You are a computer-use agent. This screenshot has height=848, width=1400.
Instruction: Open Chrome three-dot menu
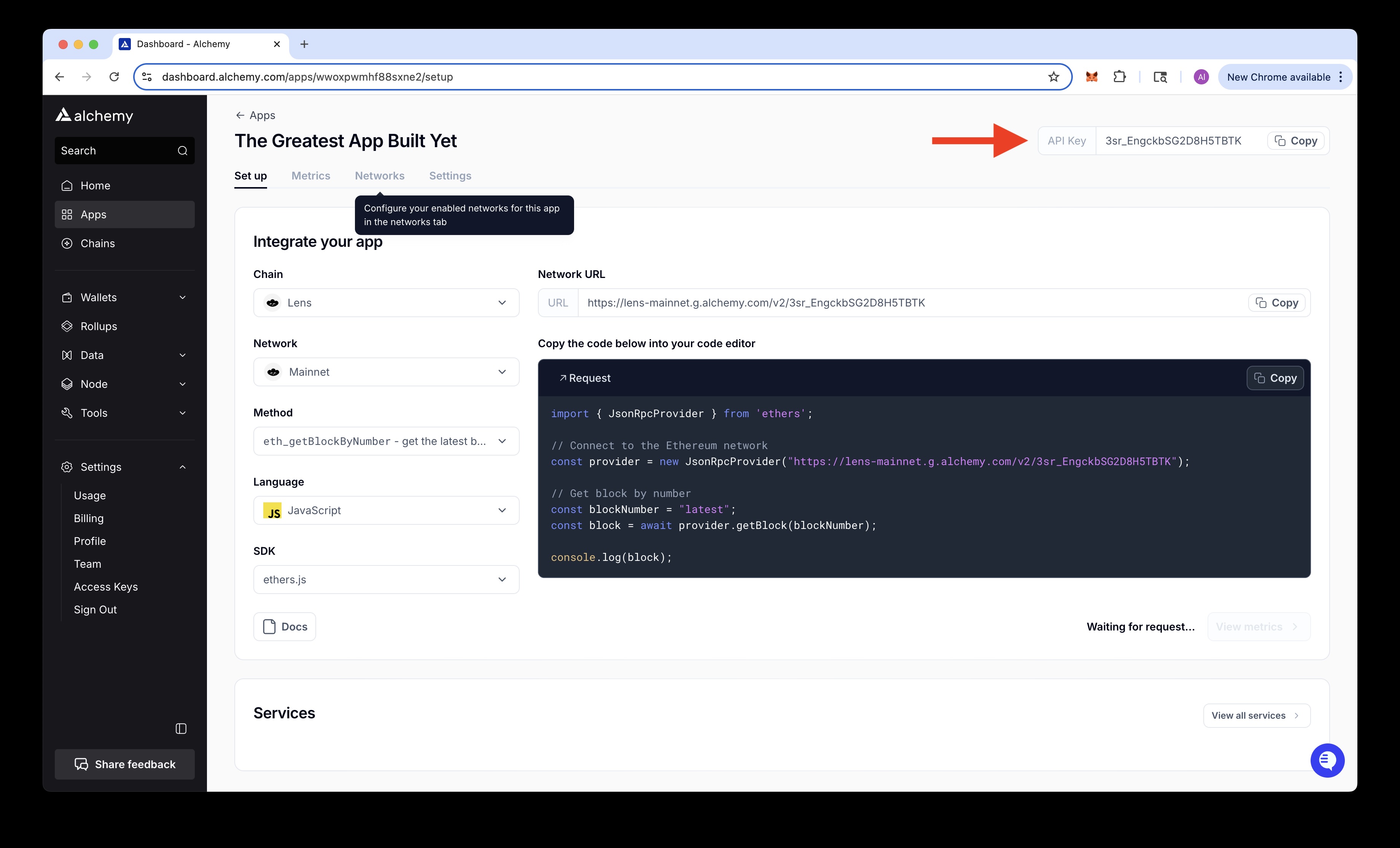tap(1340, 77)
